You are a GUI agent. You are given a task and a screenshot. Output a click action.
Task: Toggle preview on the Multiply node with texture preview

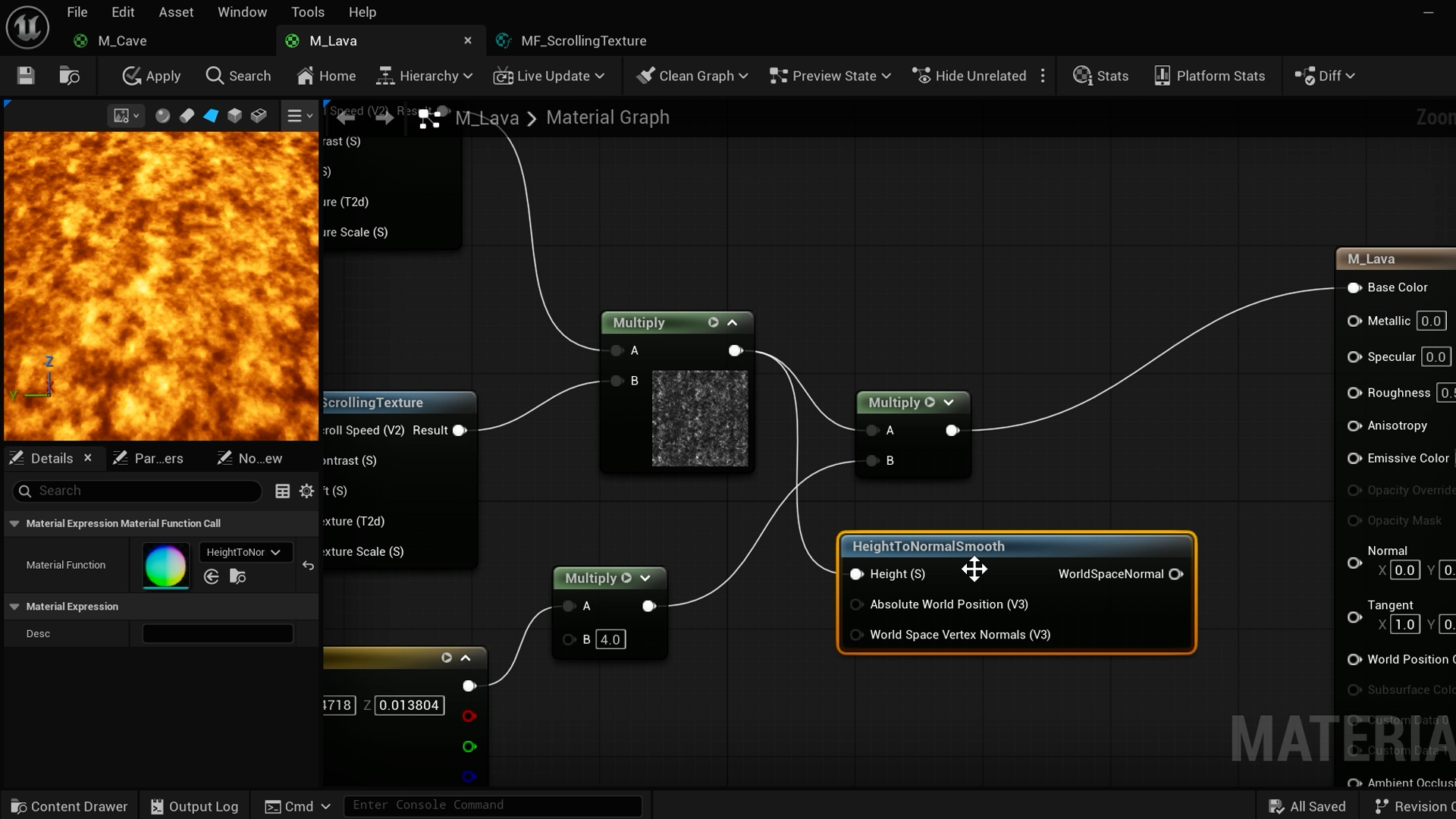tap(713, 322)
